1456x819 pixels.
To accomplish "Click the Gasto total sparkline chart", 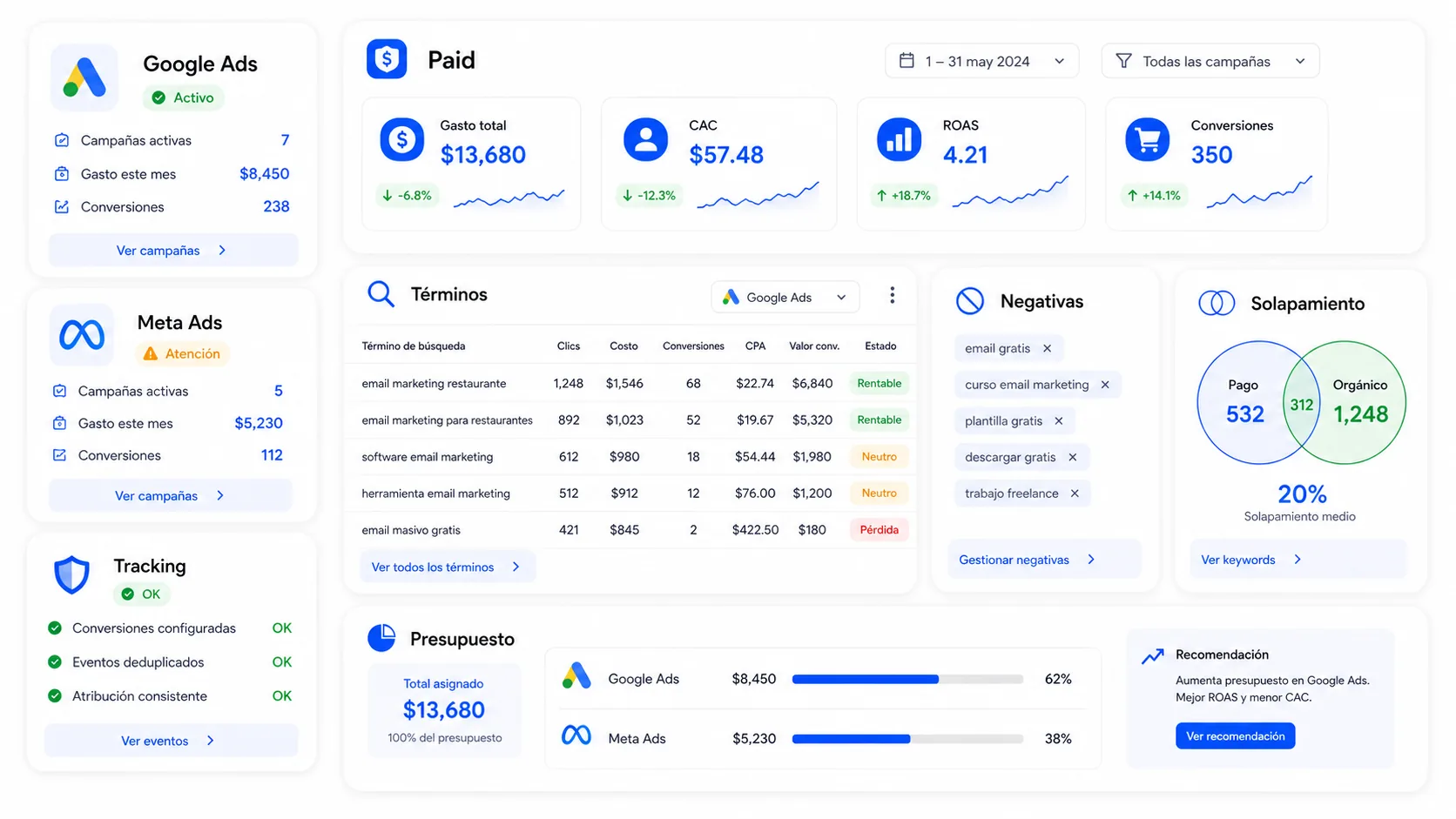I will [509, 198].
